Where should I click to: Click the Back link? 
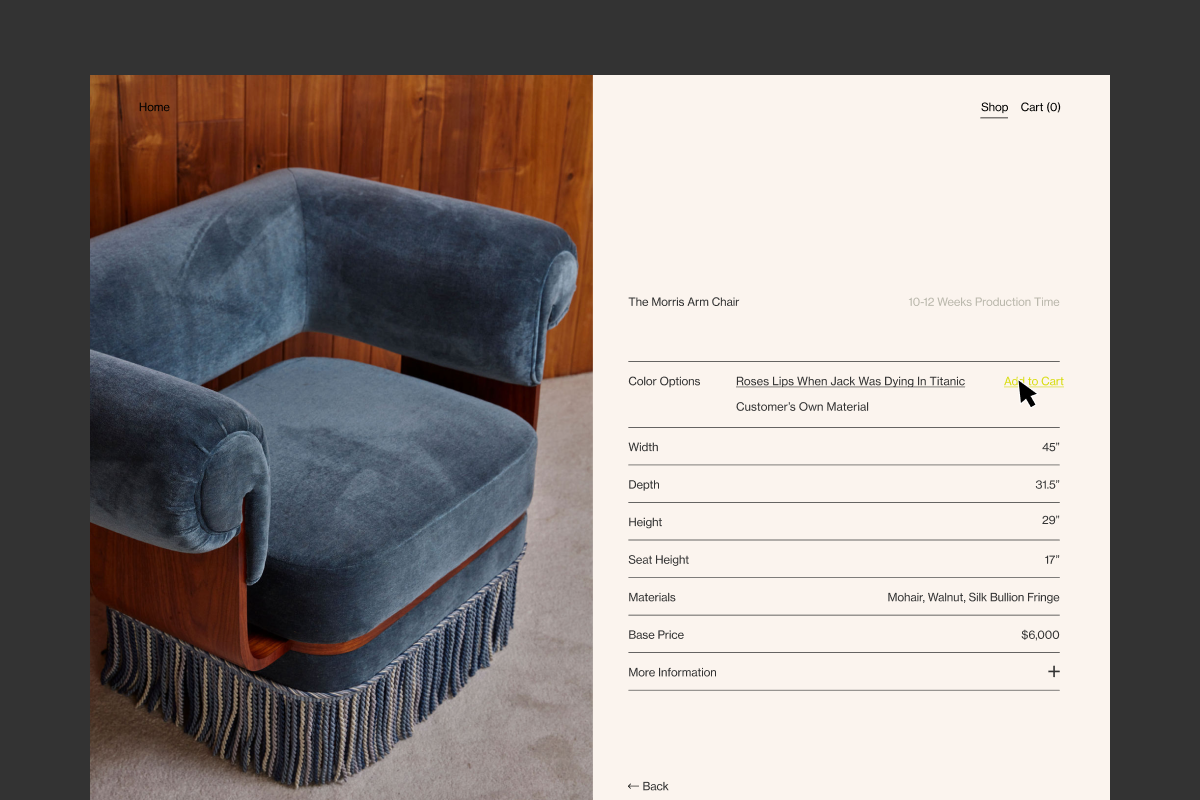click(x=648, y=786)
